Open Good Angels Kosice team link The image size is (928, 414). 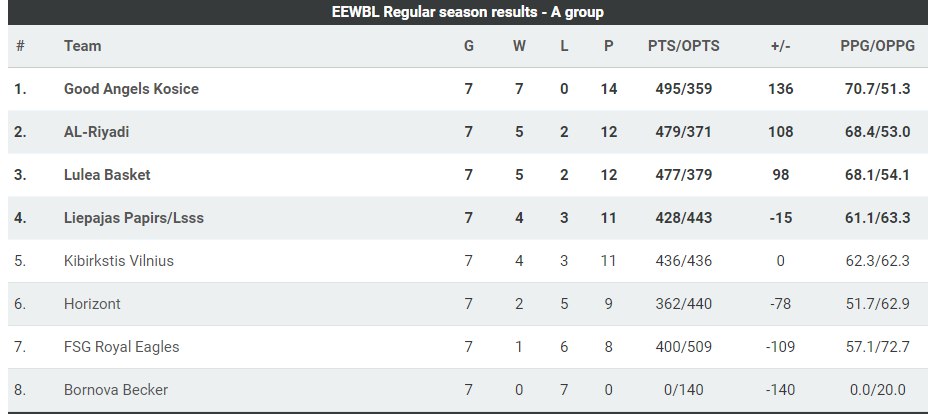pyautogui.click(x=131, y=89)
